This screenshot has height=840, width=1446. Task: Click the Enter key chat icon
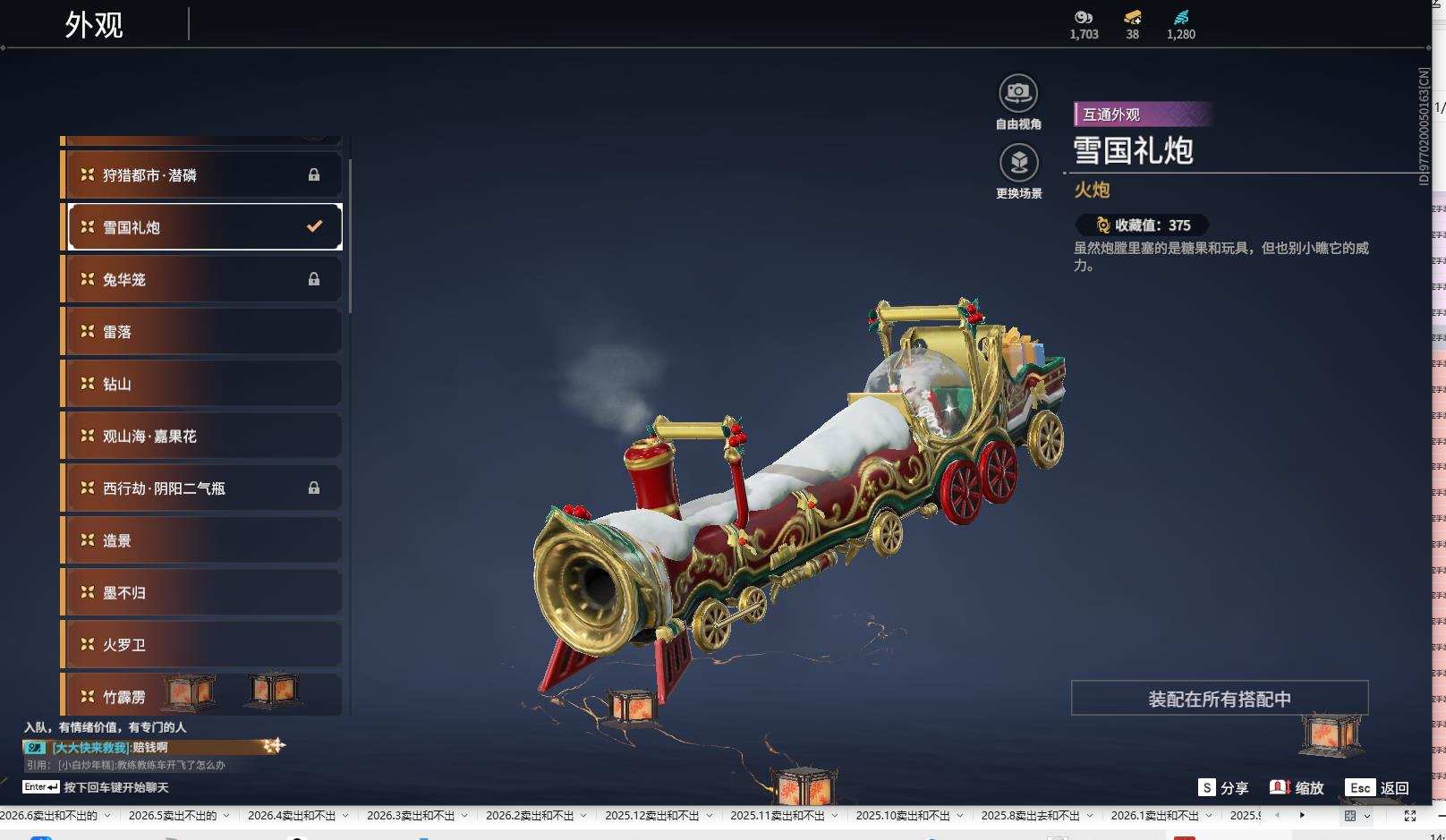[x=41, y=787]
